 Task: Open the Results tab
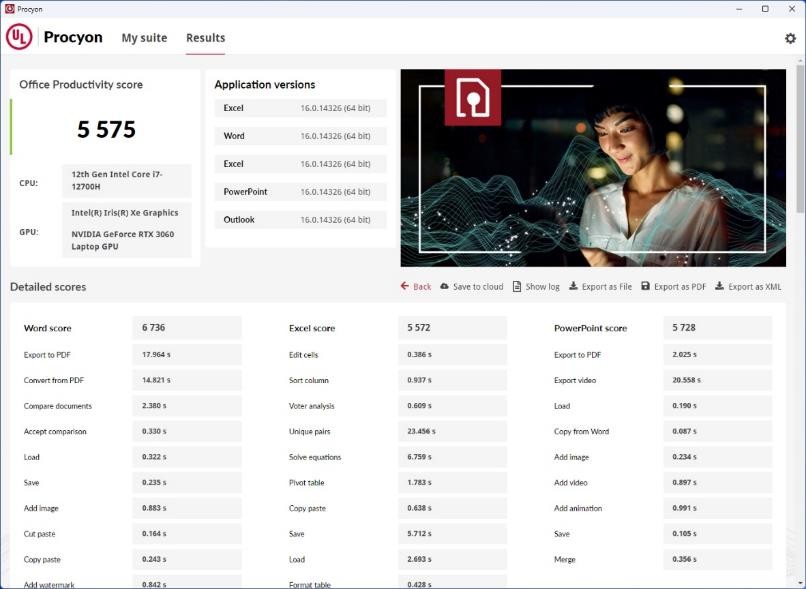click(x=206, y=38)
